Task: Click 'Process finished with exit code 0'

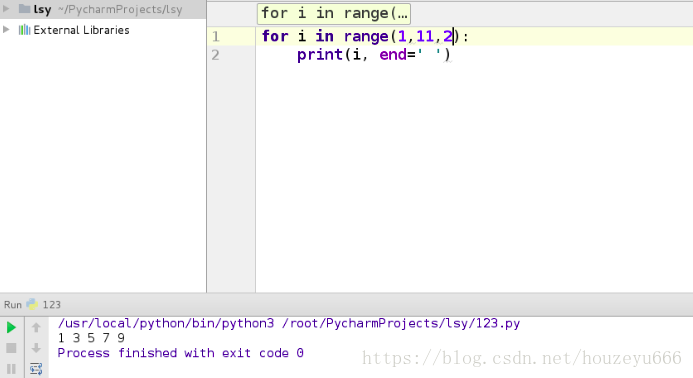Action: [180, 353]
